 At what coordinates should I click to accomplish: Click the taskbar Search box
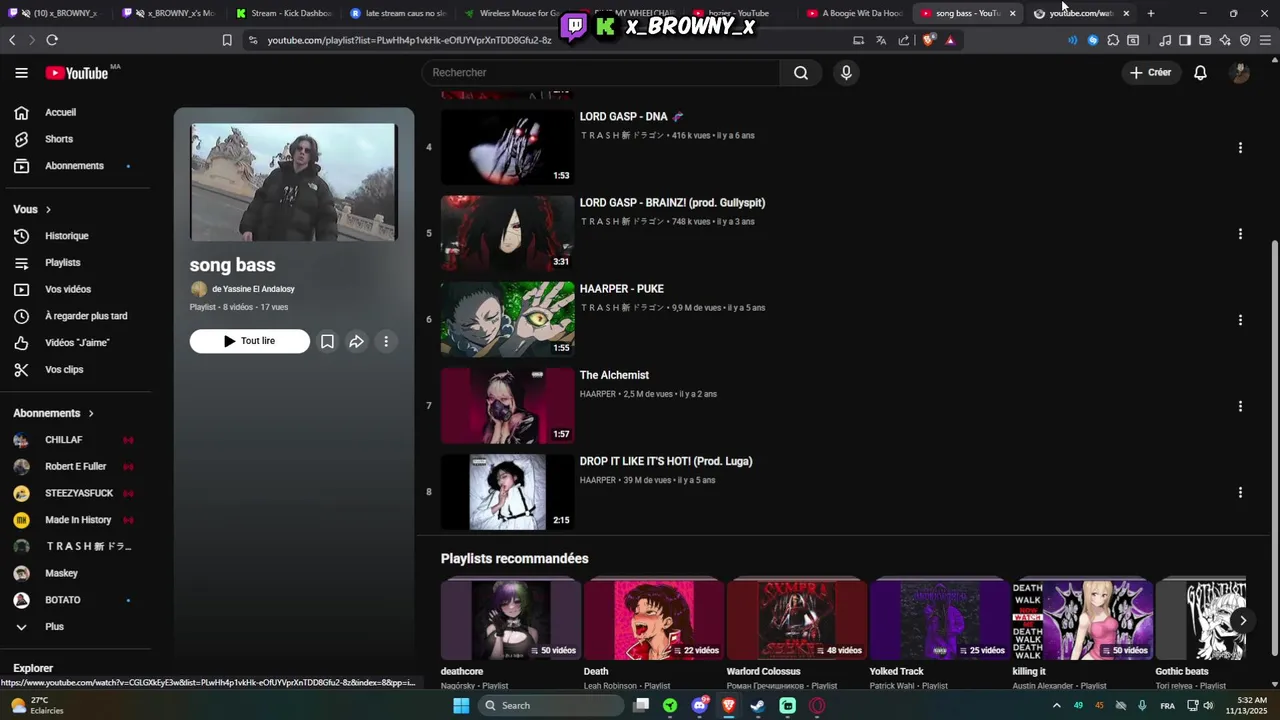tap(548, 705)
